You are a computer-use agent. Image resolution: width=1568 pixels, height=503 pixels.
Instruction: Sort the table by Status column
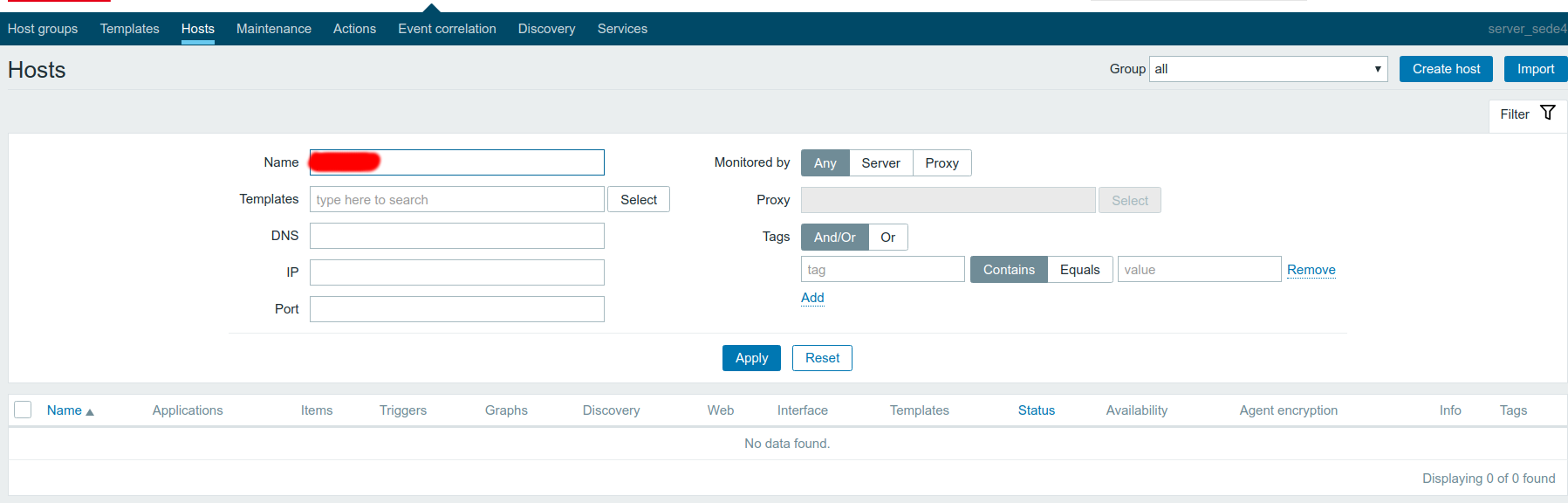pos(1036,410)
